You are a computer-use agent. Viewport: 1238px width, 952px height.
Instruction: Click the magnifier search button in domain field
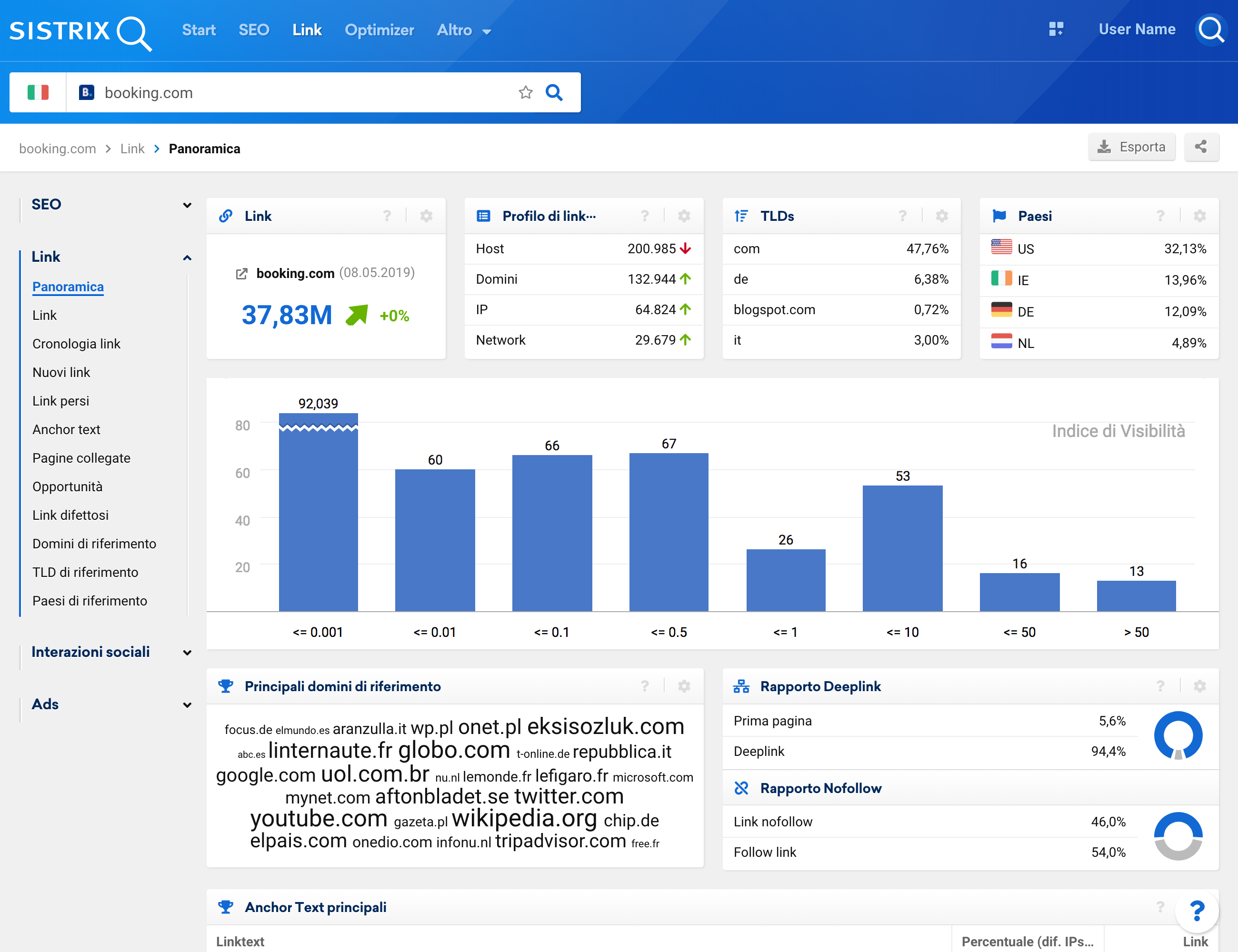pyautogui.click(x=554, y=92)
